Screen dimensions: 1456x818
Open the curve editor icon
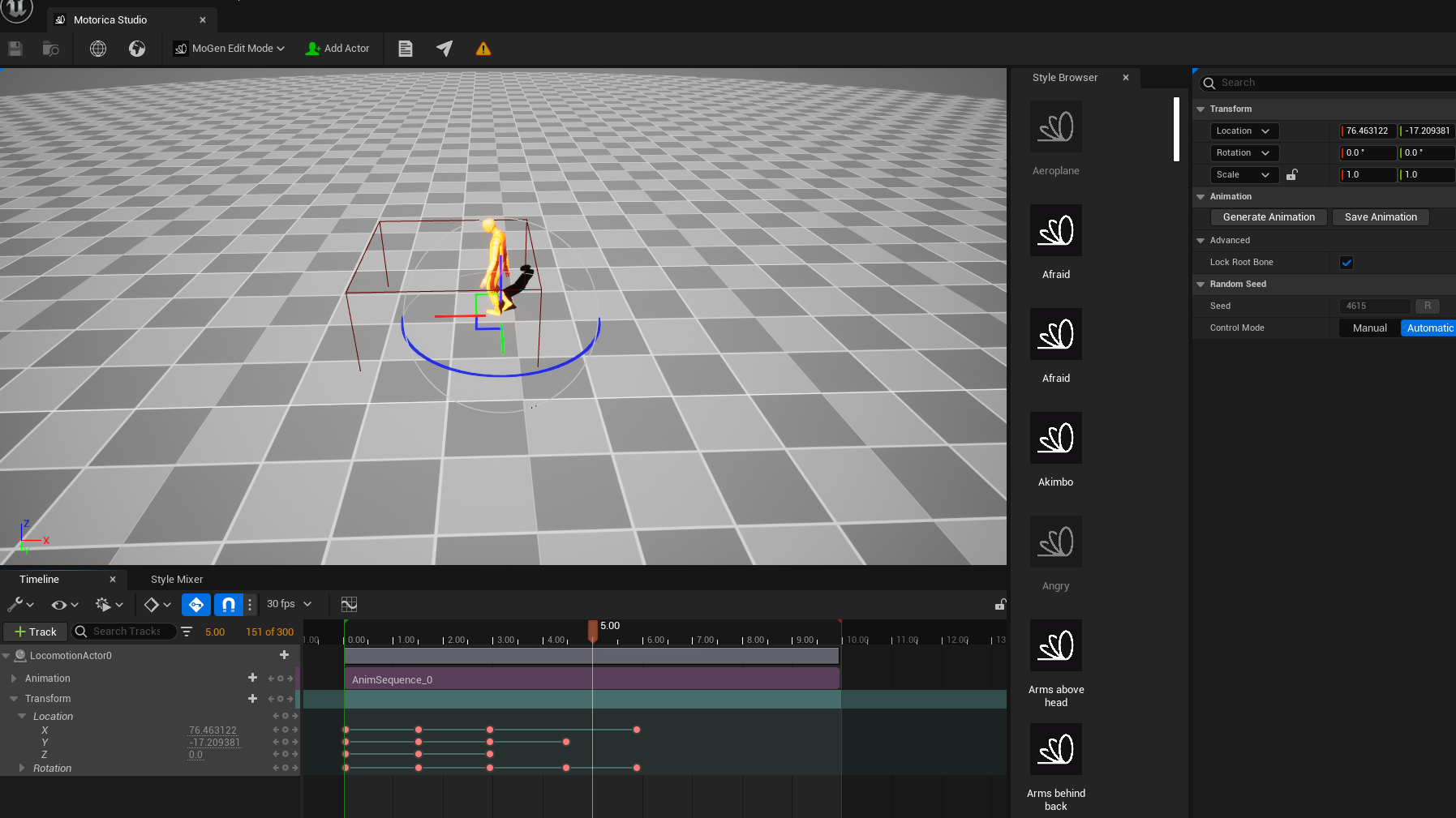pos(349,605)
